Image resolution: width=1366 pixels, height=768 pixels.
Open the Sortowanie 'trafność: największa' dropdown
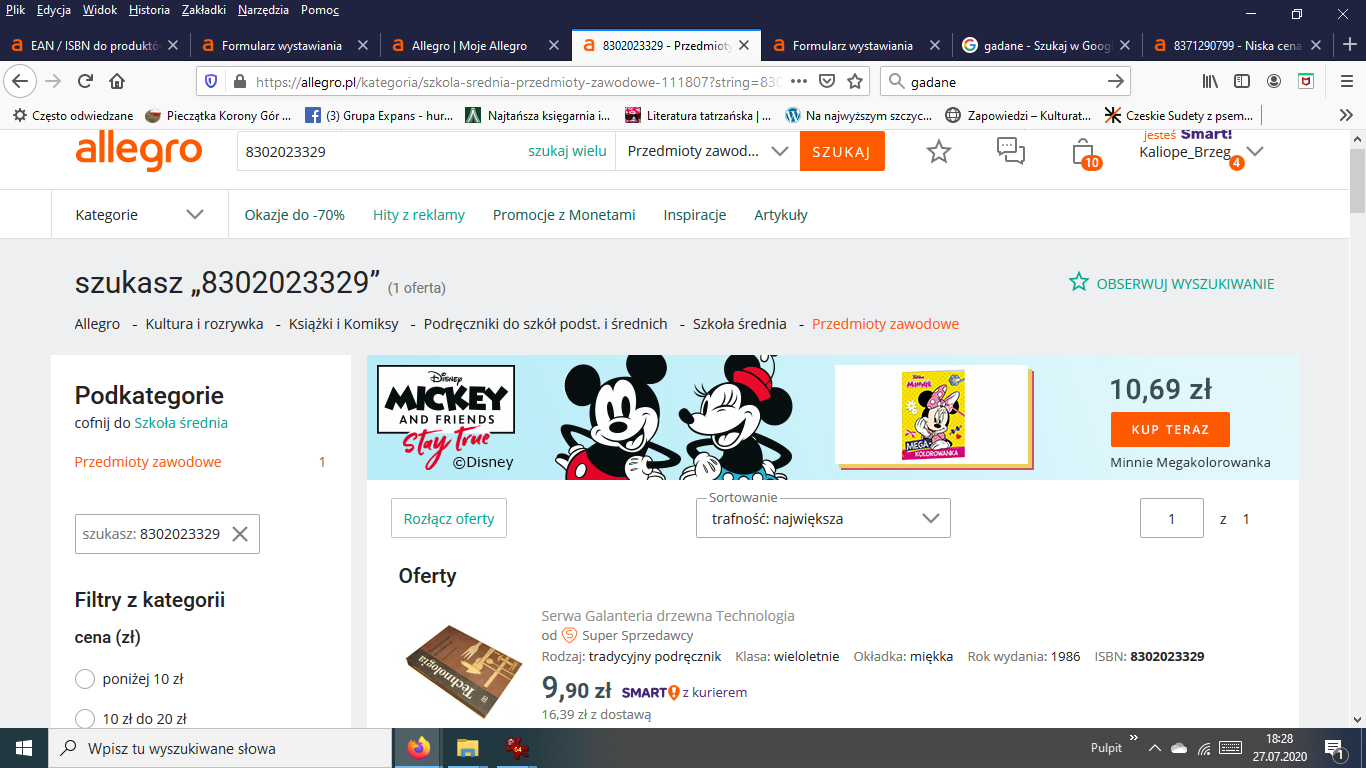pyautogui.click(x=823, y=519)
